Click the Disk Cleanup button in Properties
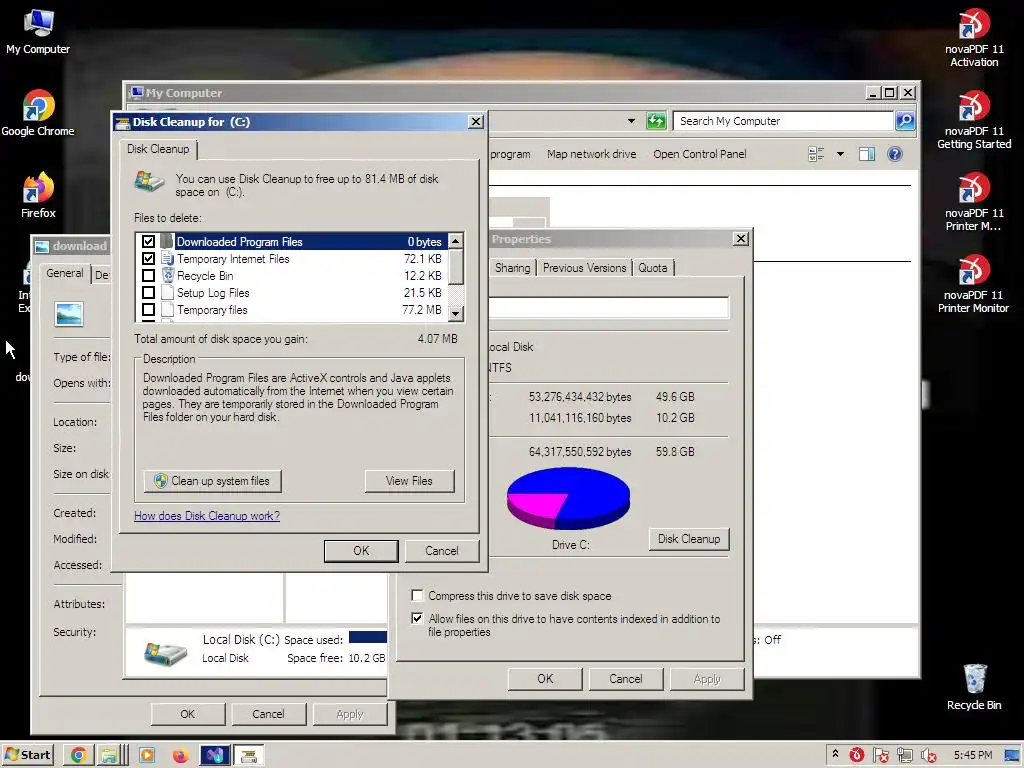1024x768 pixels. [689, 539]
